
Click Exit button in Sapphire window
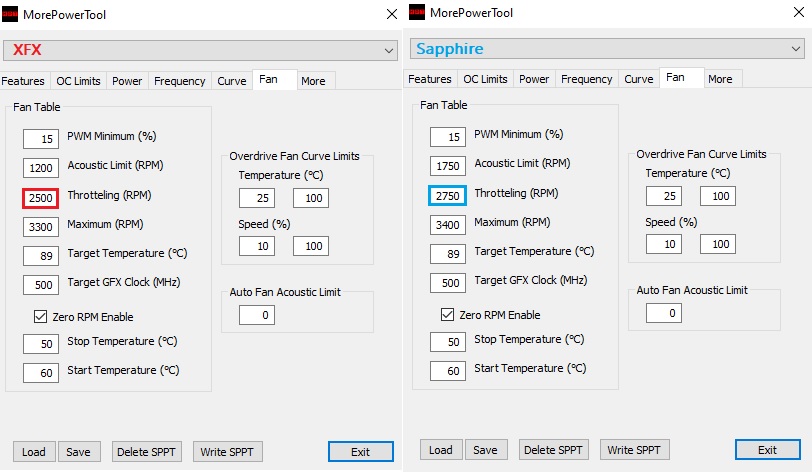(x=767, y=450)
